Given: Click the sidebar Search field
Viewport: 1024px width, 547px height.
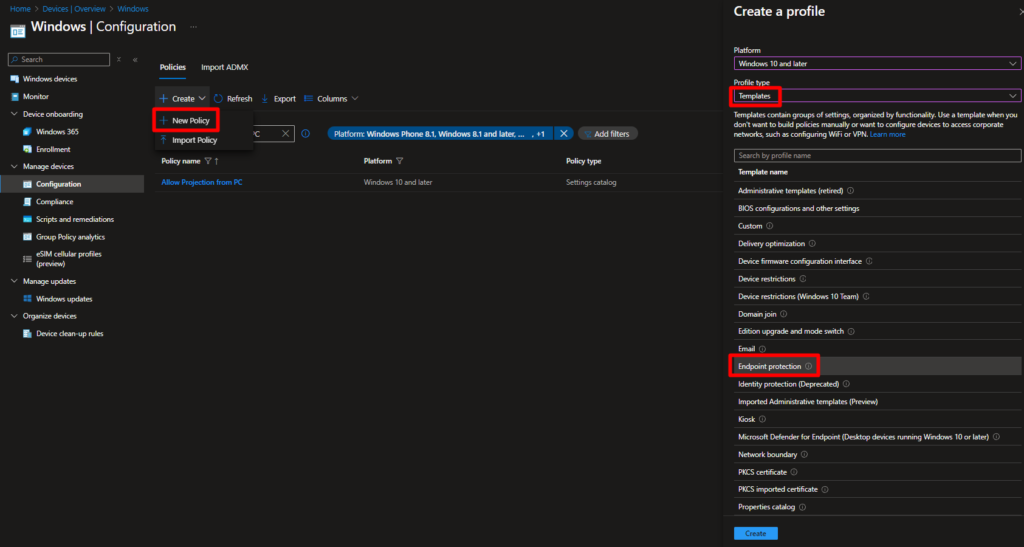Looking at the screenshot, I should [x=59, y=59].
